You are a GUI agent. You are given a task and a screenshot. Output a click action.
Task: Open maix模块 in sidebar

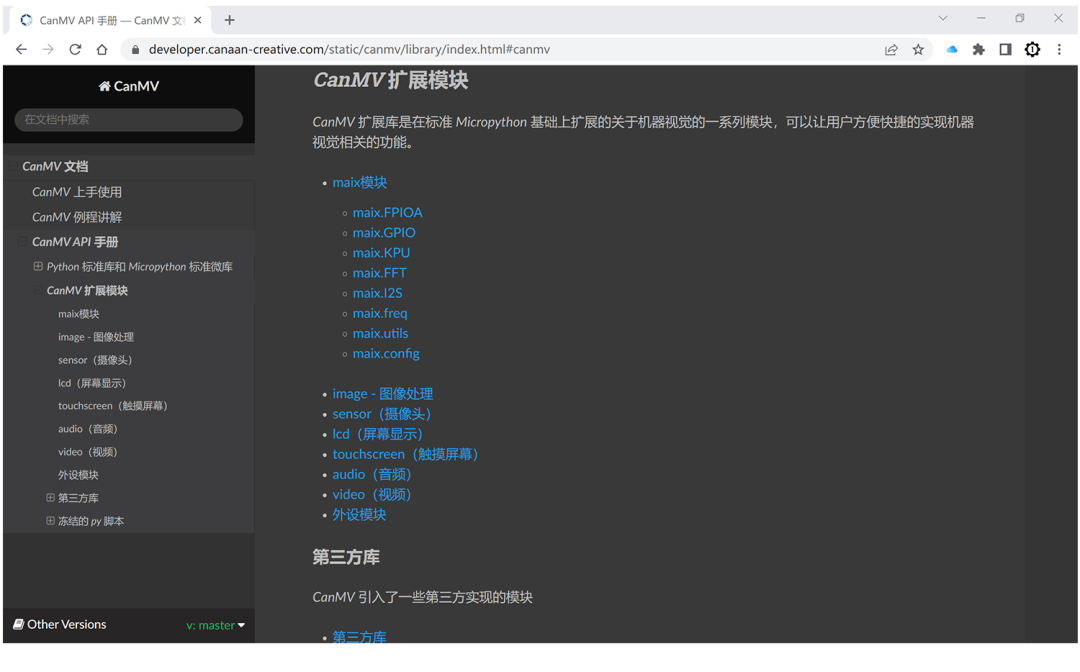pyautogui.click(x=79, y=314)
